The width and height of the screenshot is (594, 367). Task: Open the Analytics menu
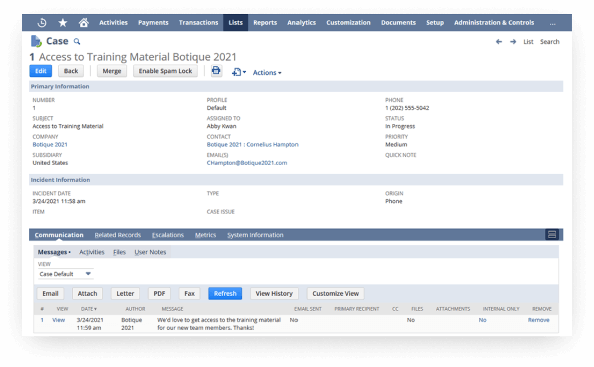pos(302,23)
